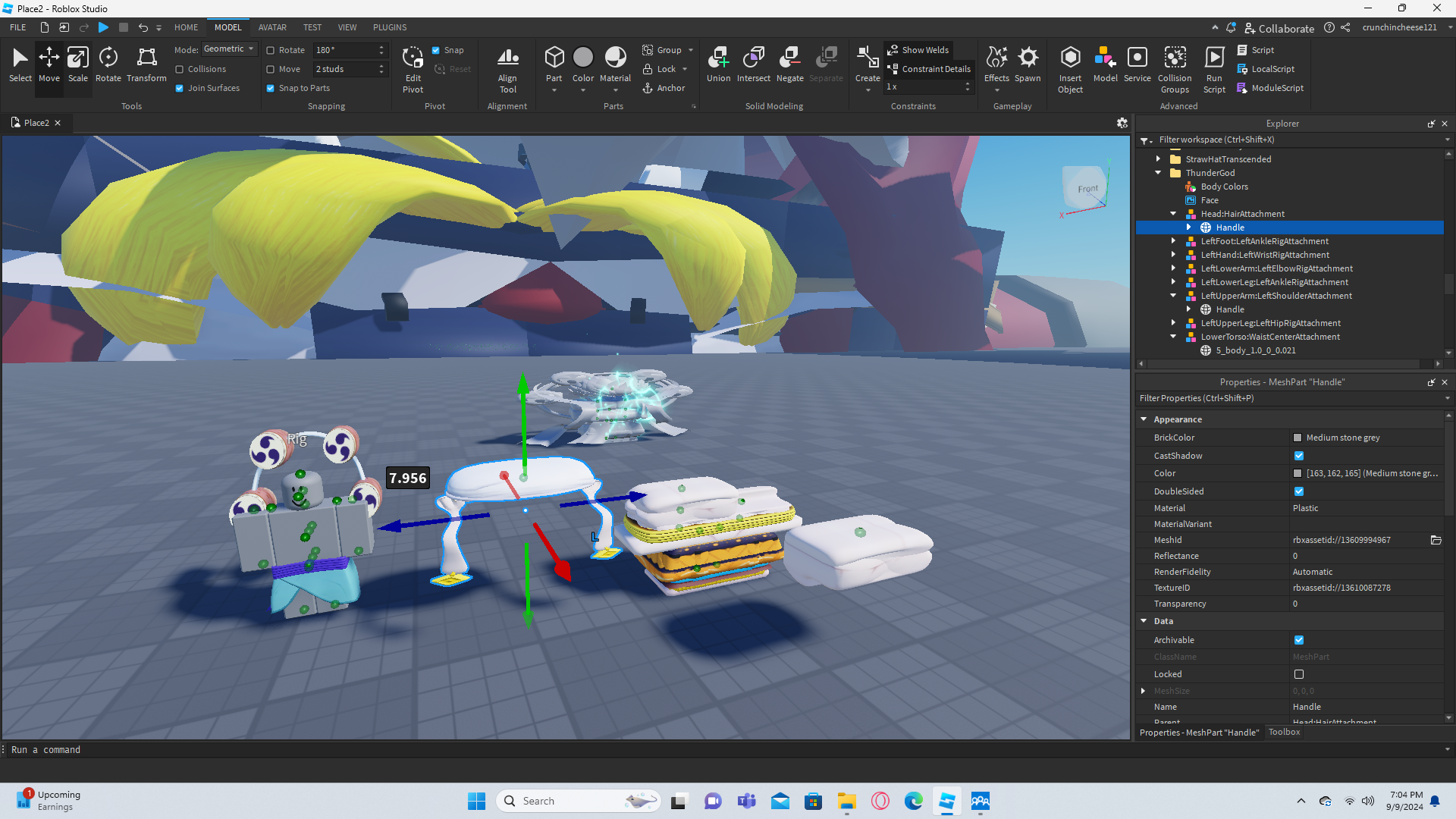Click the Show Welds button
Image resolution: width=1456 pixels, height=819 pixels.
coord(918,50)
